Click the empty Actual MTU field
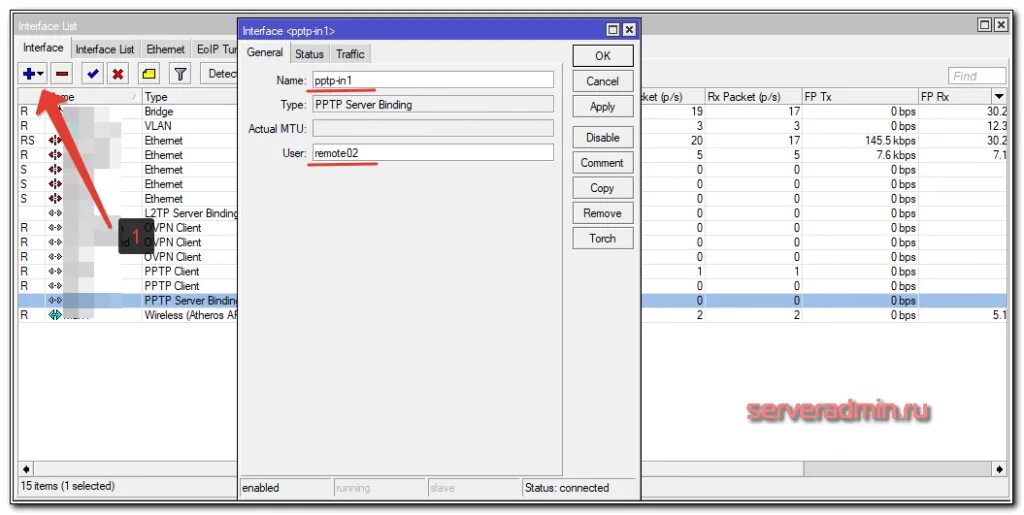This screenshot has width=1024, height=515. pyautogui.click(x=433, y=129)
